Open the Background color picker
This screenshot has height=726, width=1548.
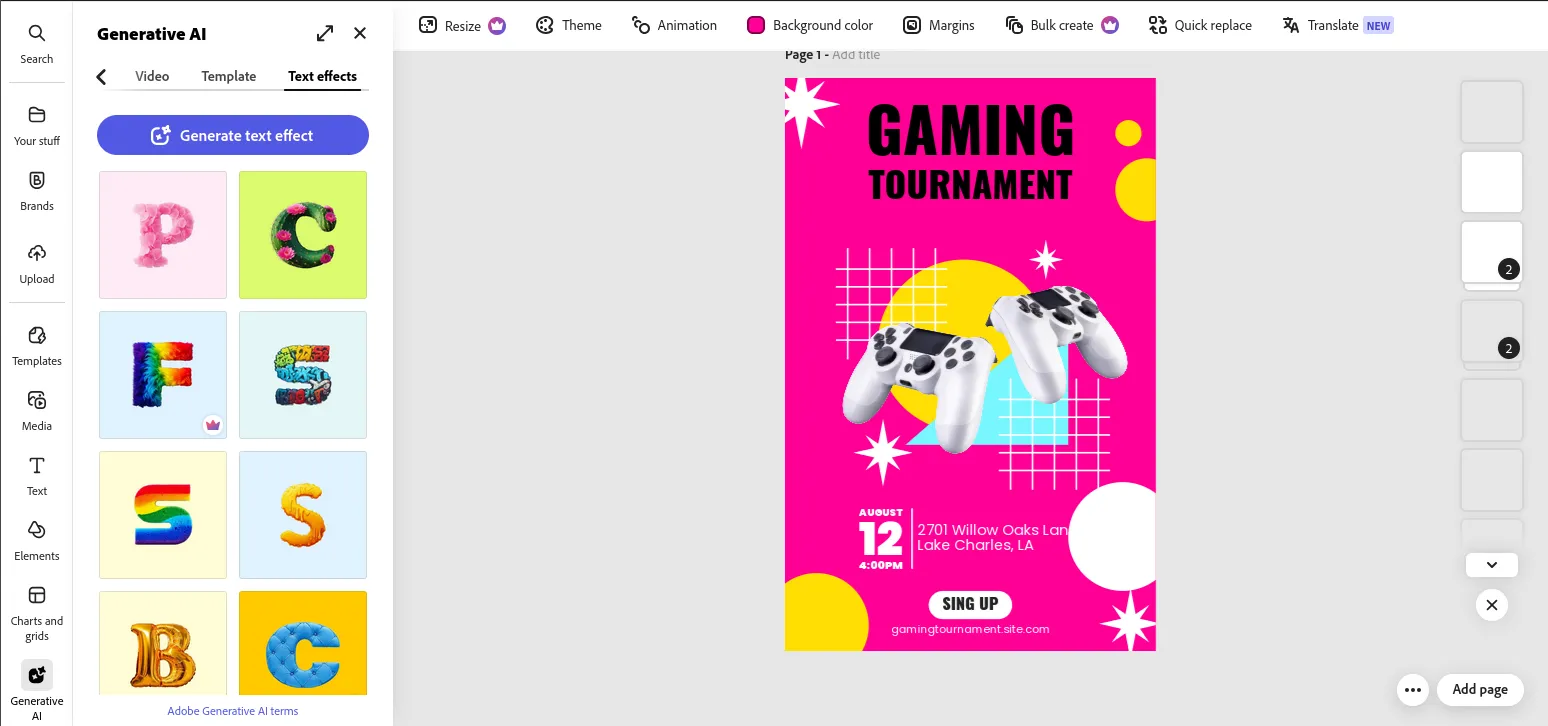[810, 25]
